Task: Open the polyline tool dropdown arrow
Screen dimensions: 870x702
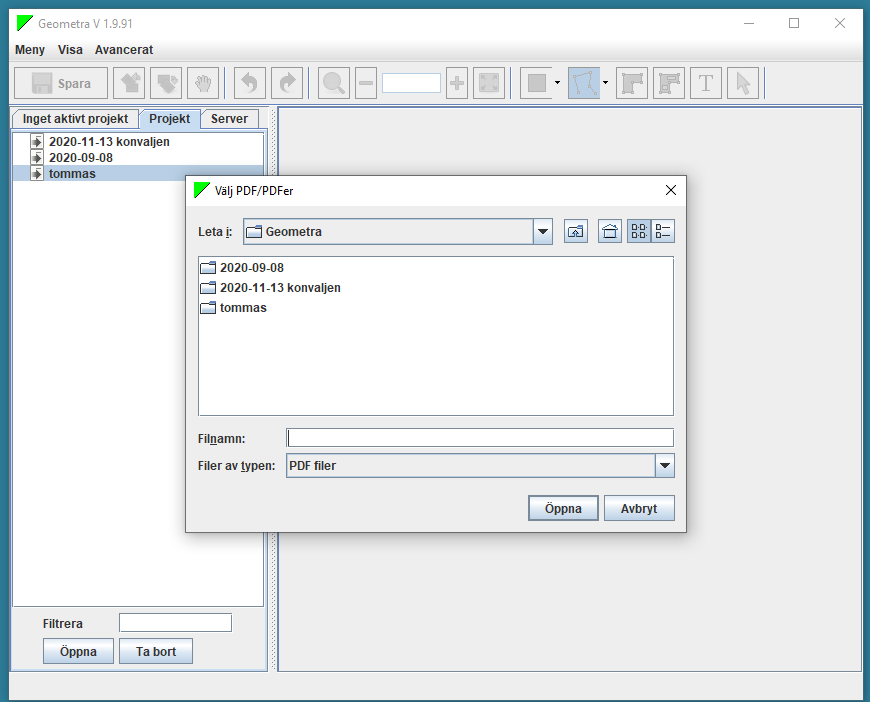Action: (605, 83)
